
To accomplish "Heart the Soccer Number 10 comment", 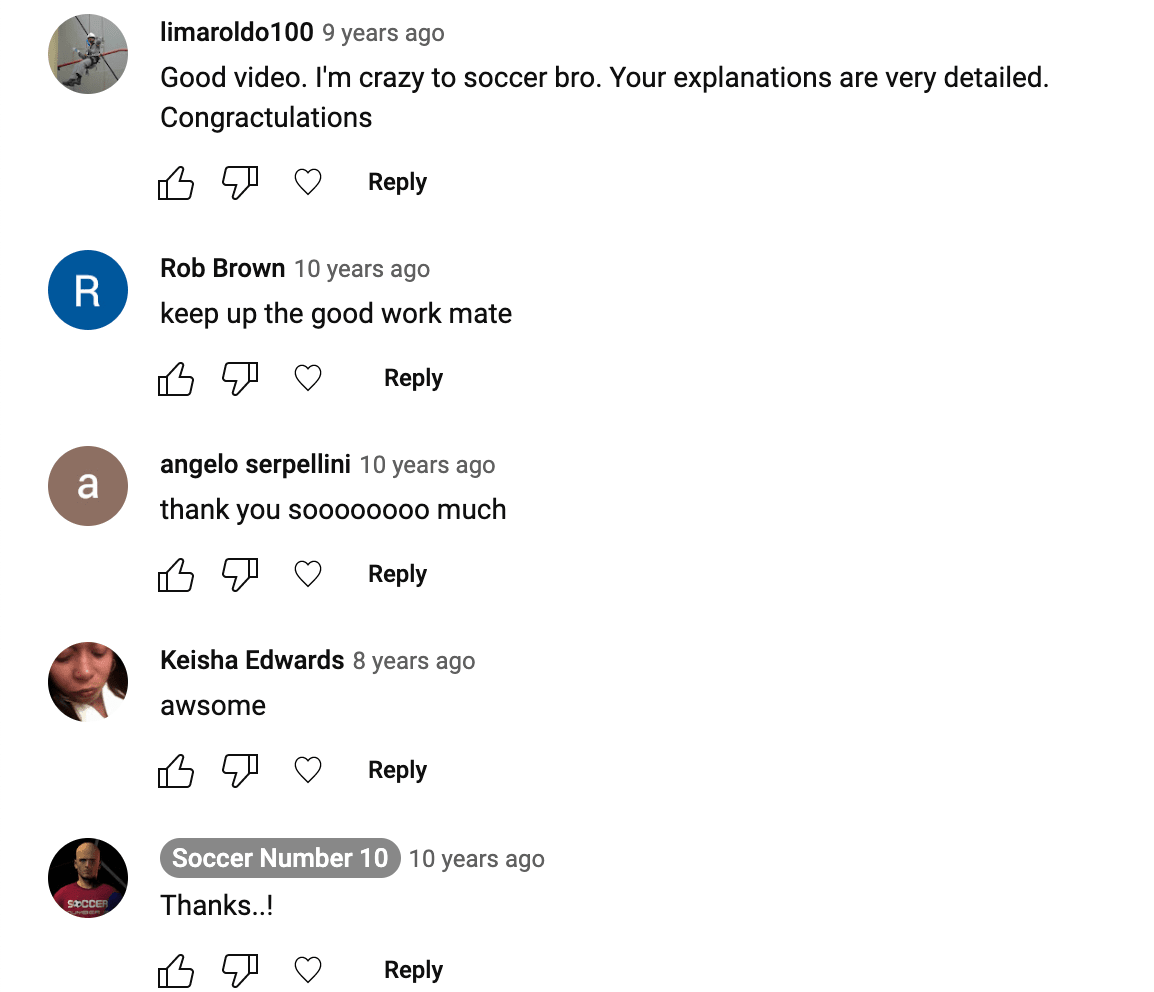I will tap(308, 970).
